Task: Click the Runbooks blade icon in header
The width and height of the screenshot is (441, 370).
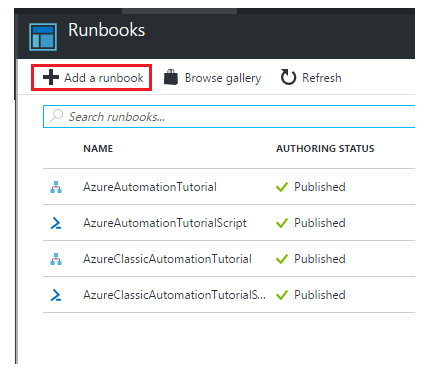Action: point(43,37)
